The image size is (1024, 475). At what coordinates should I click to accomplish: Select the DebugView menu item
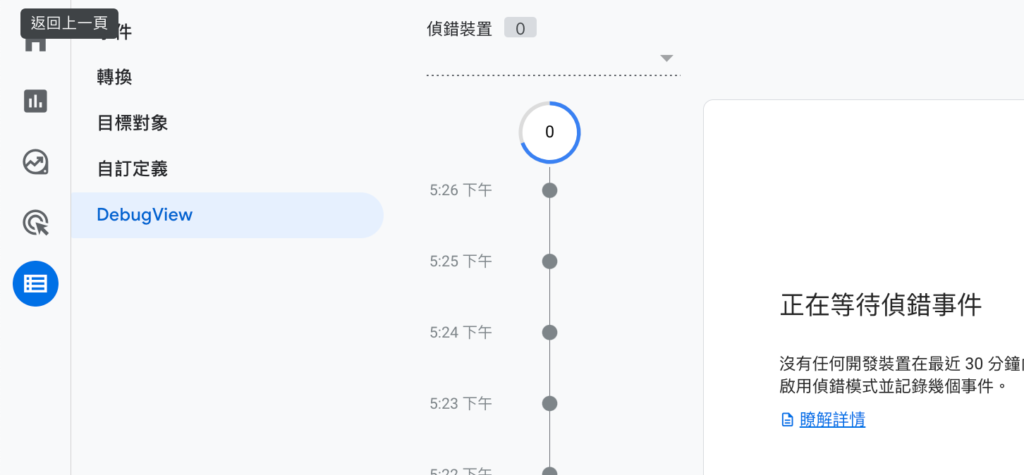[x=145, y=214]
